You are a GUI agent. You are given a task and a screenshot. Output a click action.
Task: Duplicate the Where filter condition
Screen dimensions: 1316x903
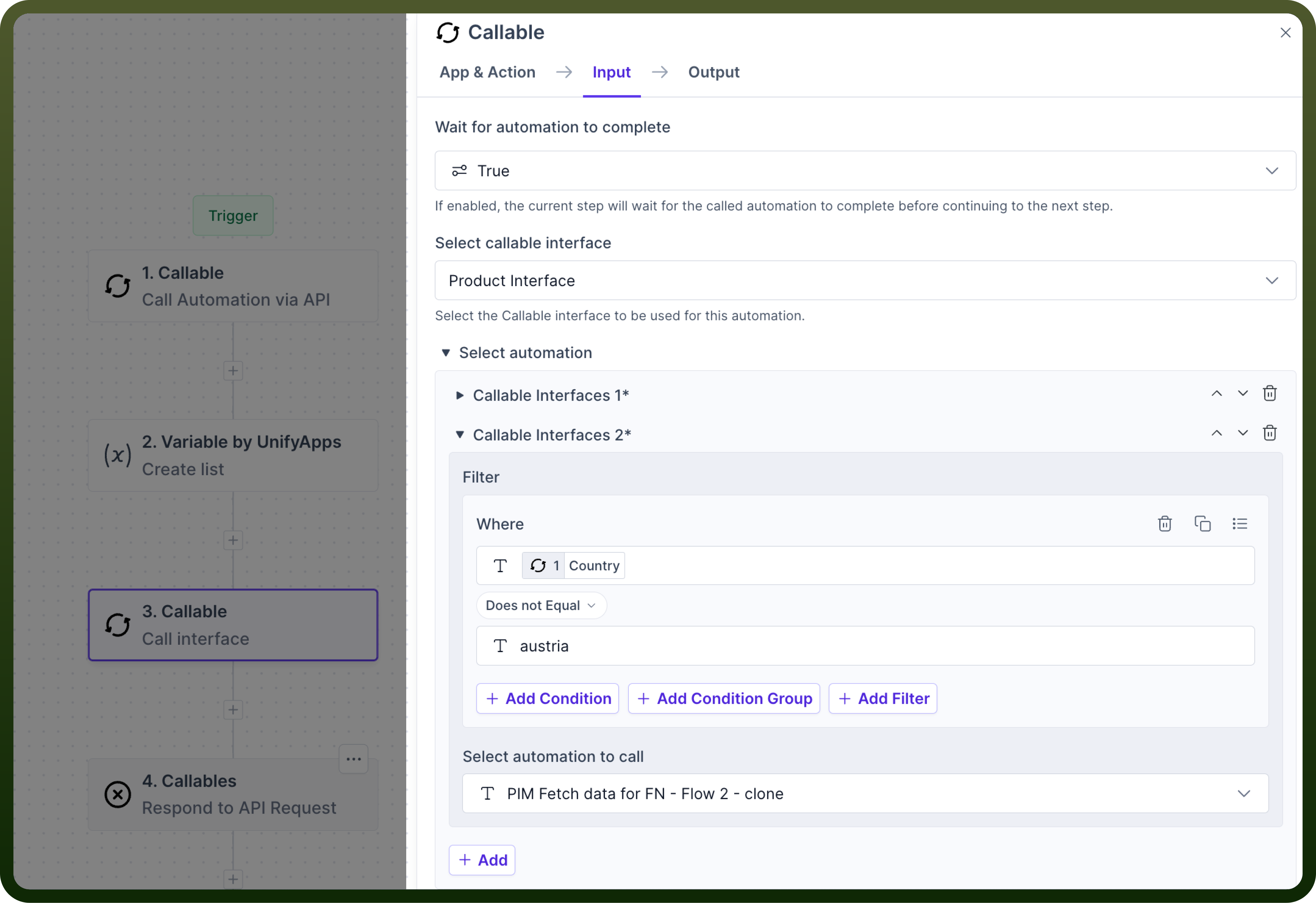1202,524
